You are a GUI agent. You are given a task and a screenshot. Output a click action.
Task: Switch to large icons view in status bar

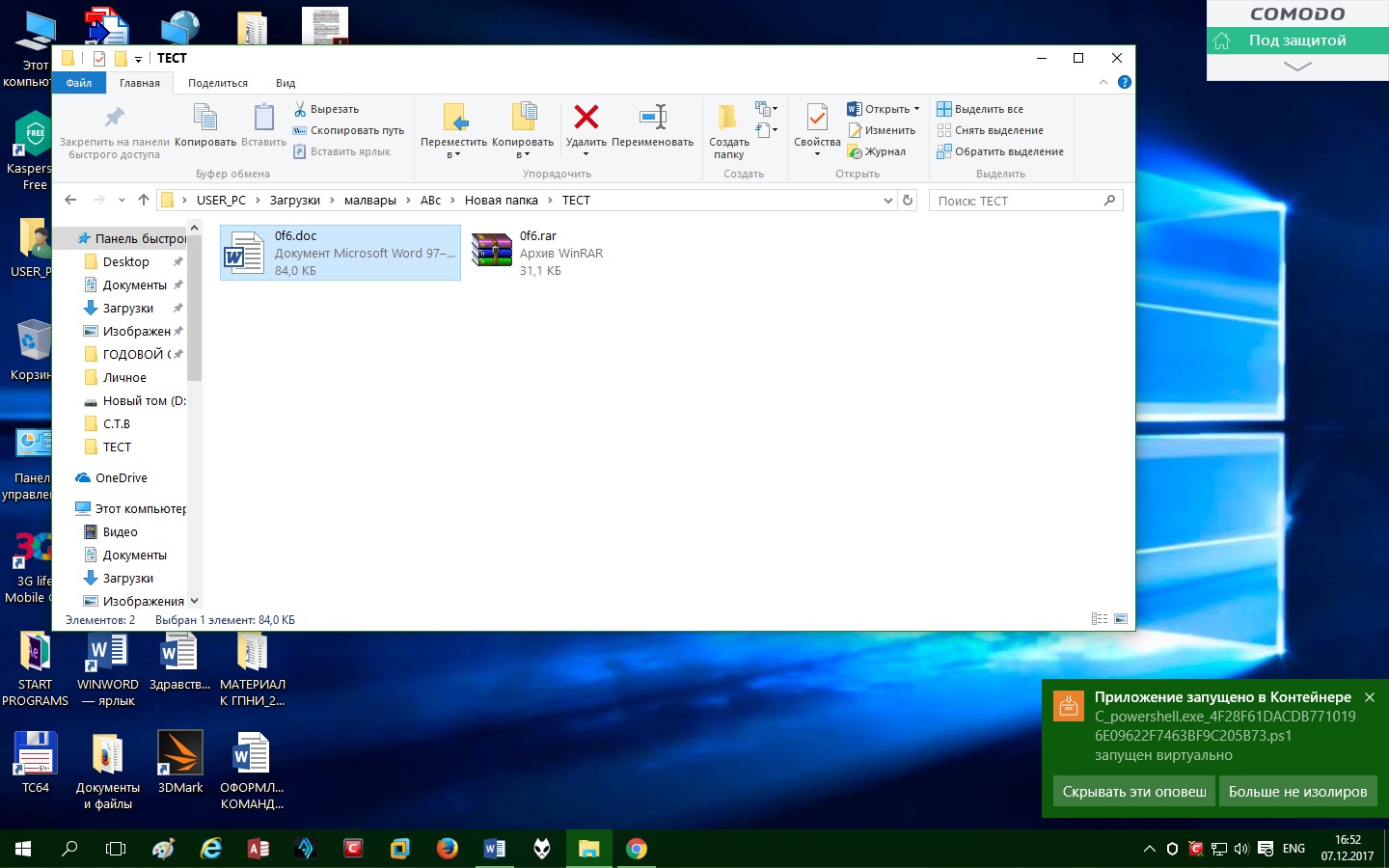coord(1121,619)
